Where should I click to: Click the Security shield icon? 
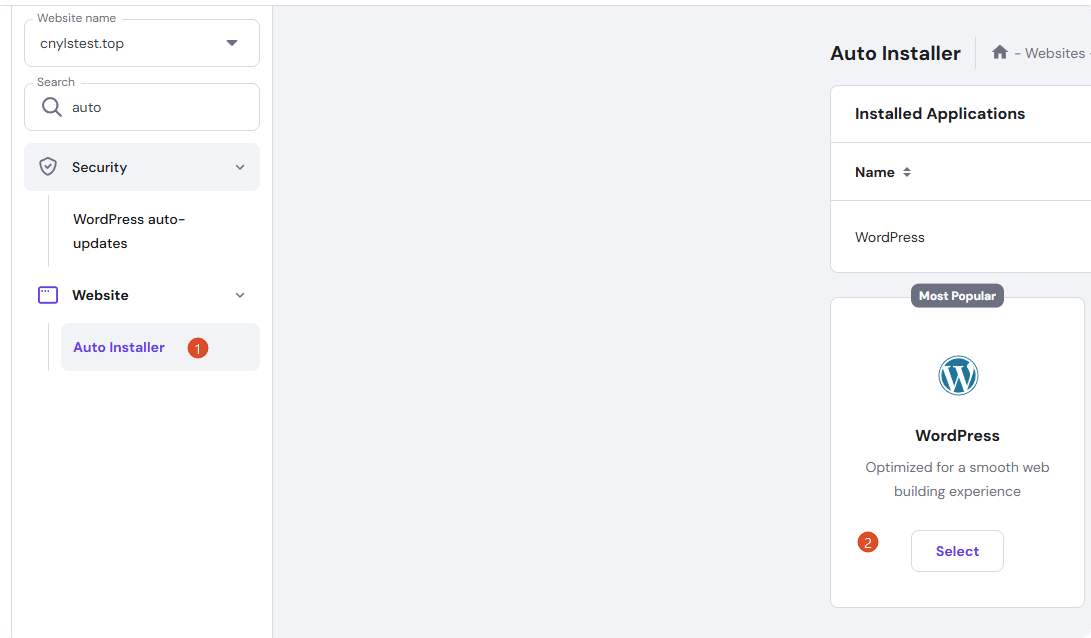[48, 167]
